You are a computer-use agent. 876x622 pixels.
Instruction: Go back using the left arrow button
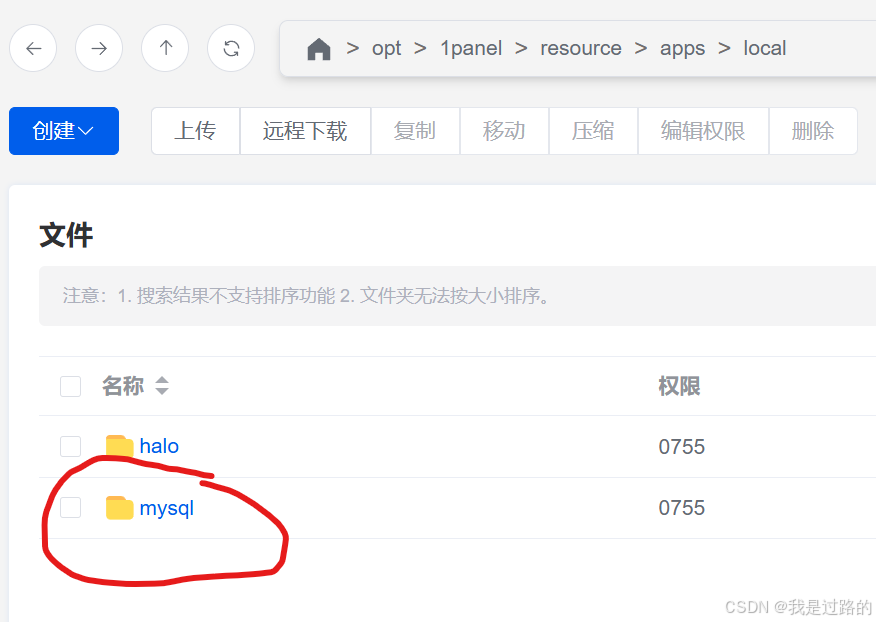[33, 49]
